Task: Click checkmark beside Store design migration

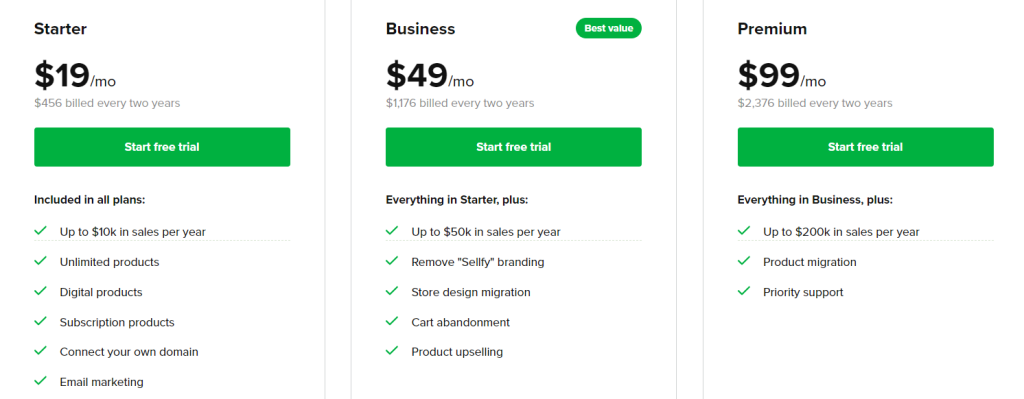Action: pyautogui.click(x=392, y=291)
